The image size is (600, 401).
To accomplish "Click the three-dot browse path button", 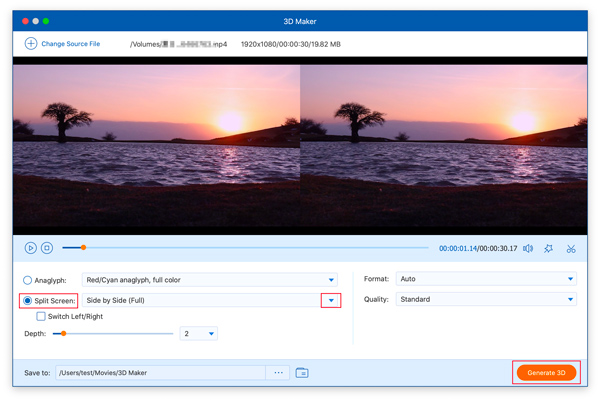I will [x=279, y=373].
